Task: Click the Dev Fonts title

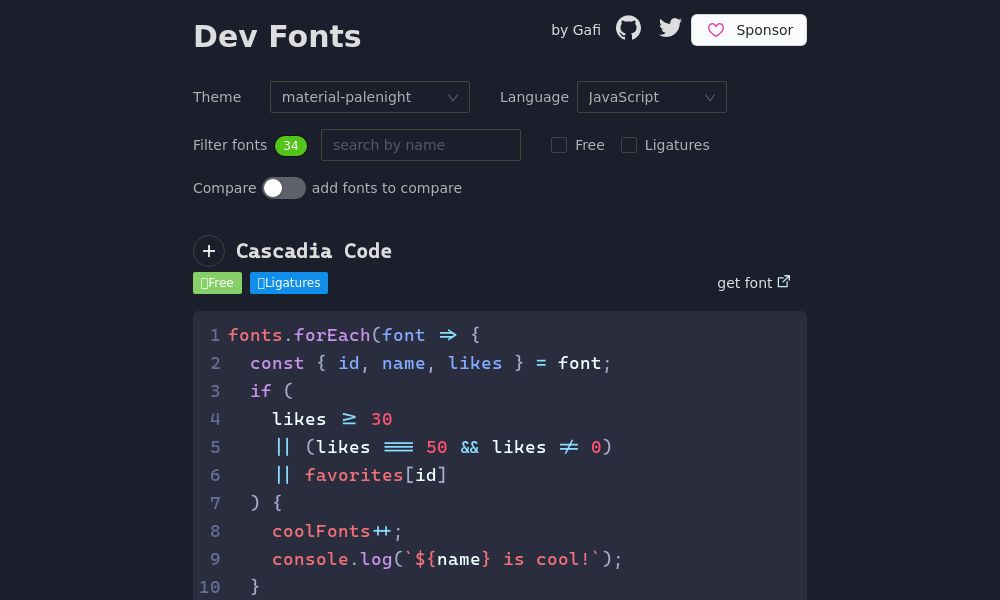Action: click(277, 36)
